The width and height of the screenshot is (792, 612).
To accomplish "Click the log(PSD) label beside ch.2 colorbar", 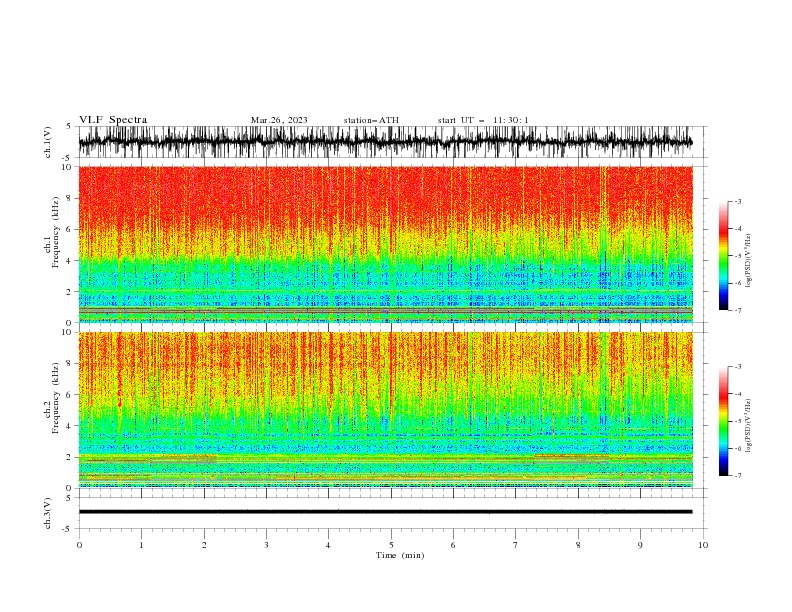I will click(x=748, y=426).
